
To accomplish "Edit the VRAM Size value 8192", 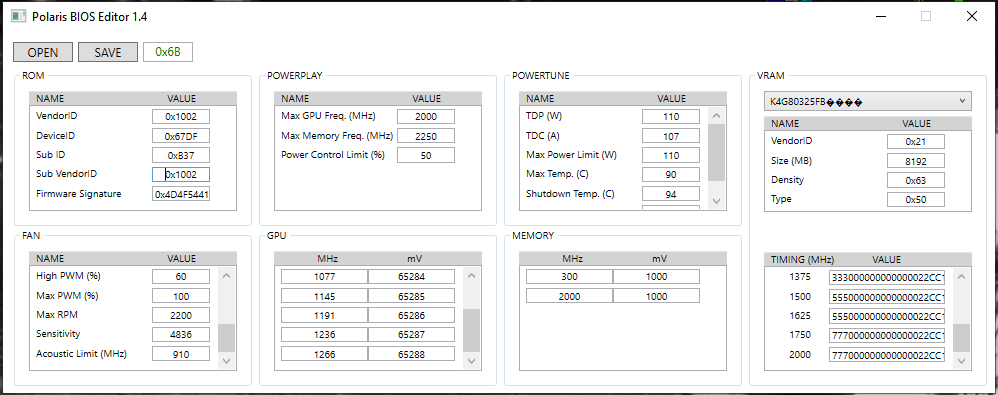I will pyautogui.click(x=916, y=161).
